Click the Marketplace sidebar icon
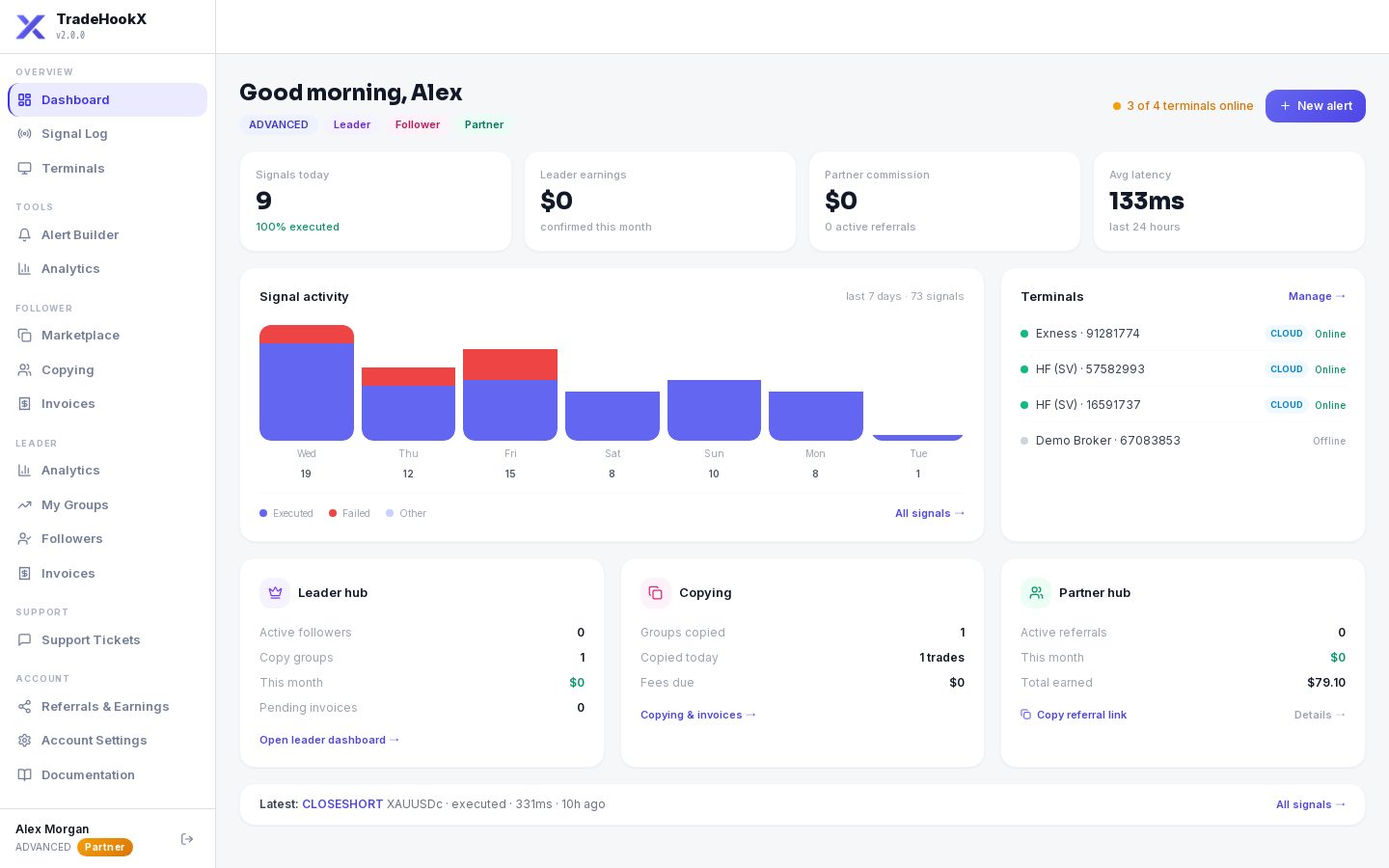 click(x=25, y=336)
